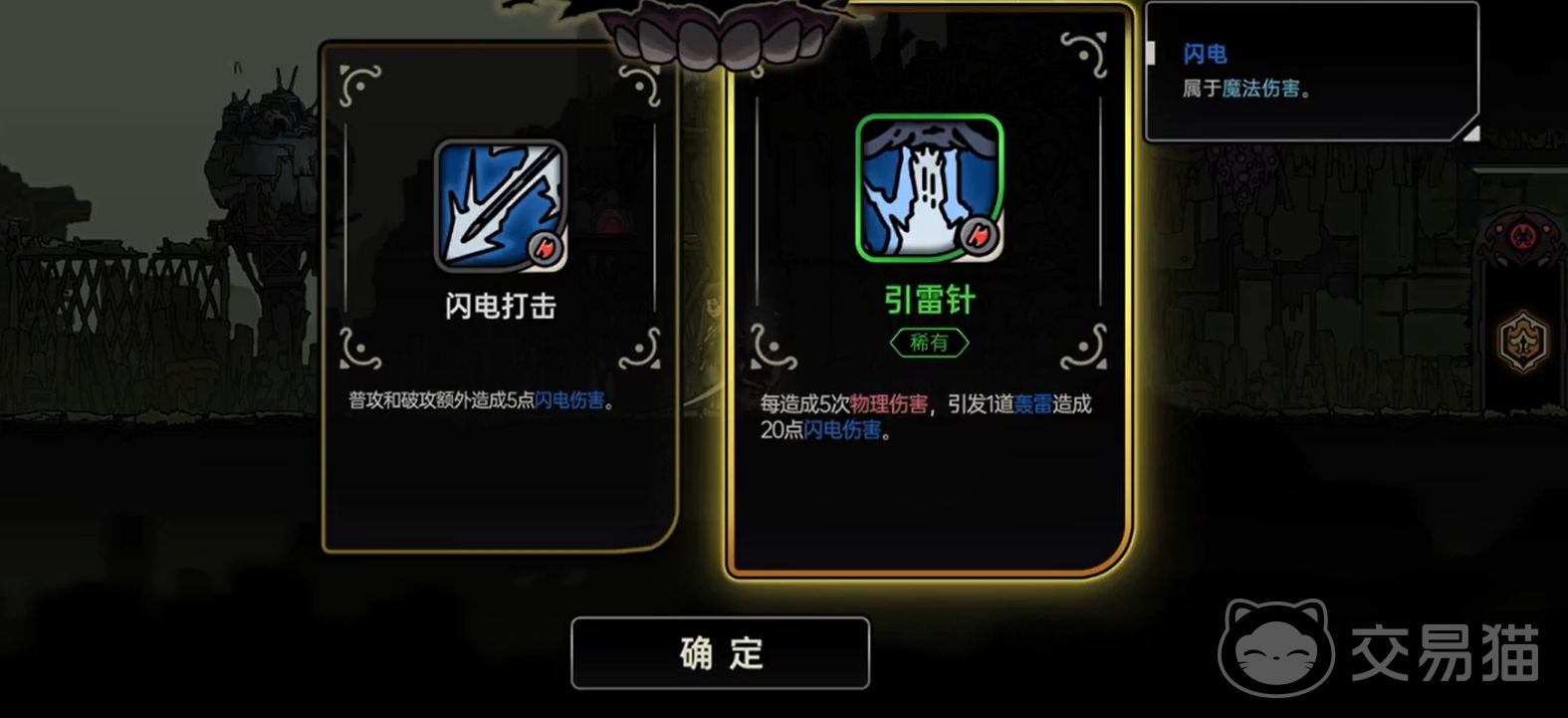The height and width of the screenshot is (718, 1568).
Task: Click the 闪电伤害 keyword in 闪电打击 card
Action: tap(569, 400)
